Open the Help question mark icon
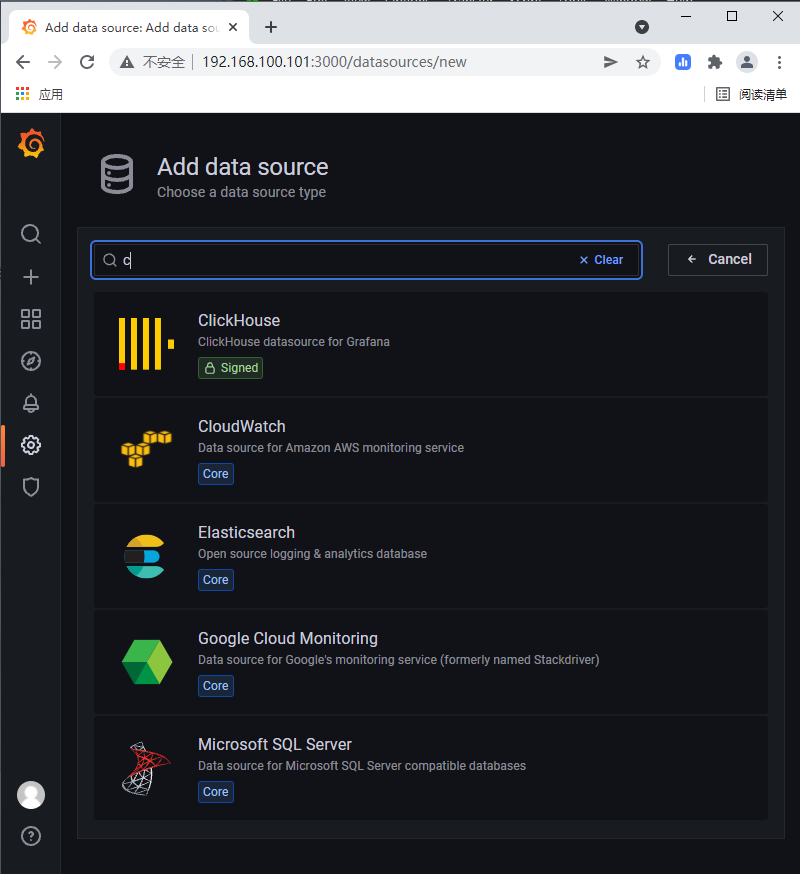Image resolution: width=800 pixels, height=874 pixels. (x=31, y=836)
